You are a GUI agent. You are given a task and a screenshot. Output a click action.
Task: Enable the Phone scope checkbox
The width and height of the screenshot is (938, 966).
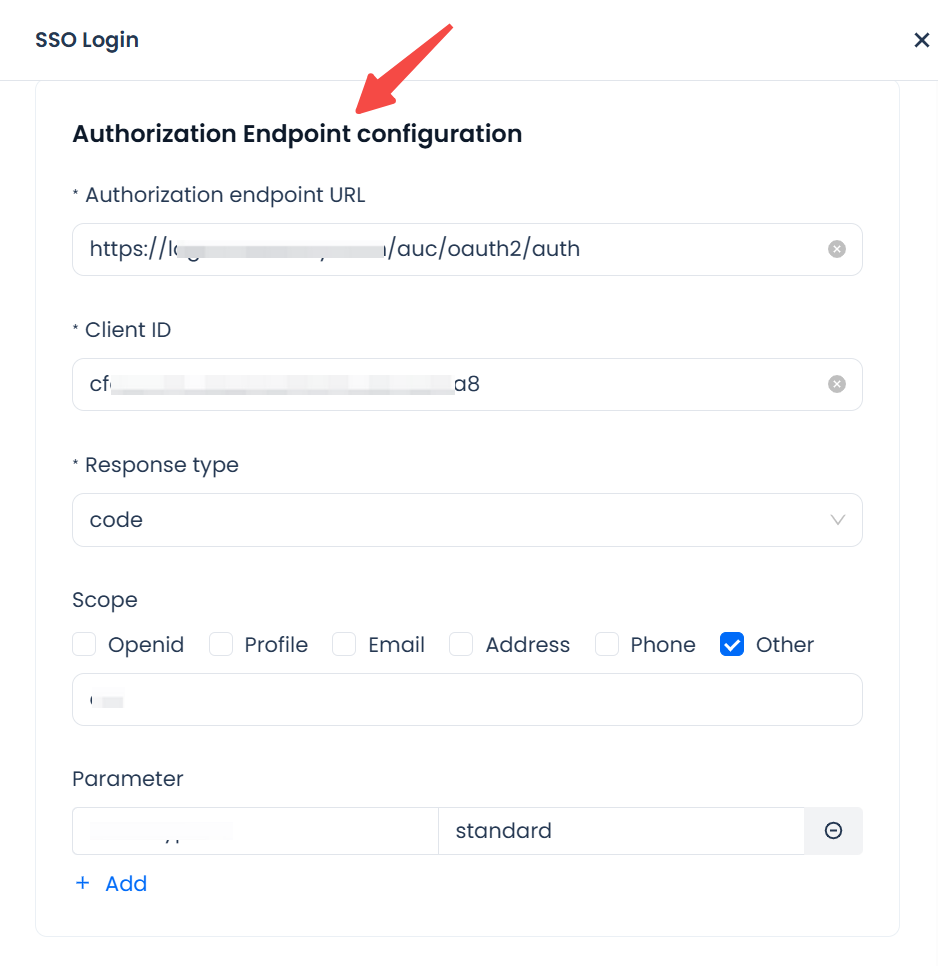[x=607, y=645]
